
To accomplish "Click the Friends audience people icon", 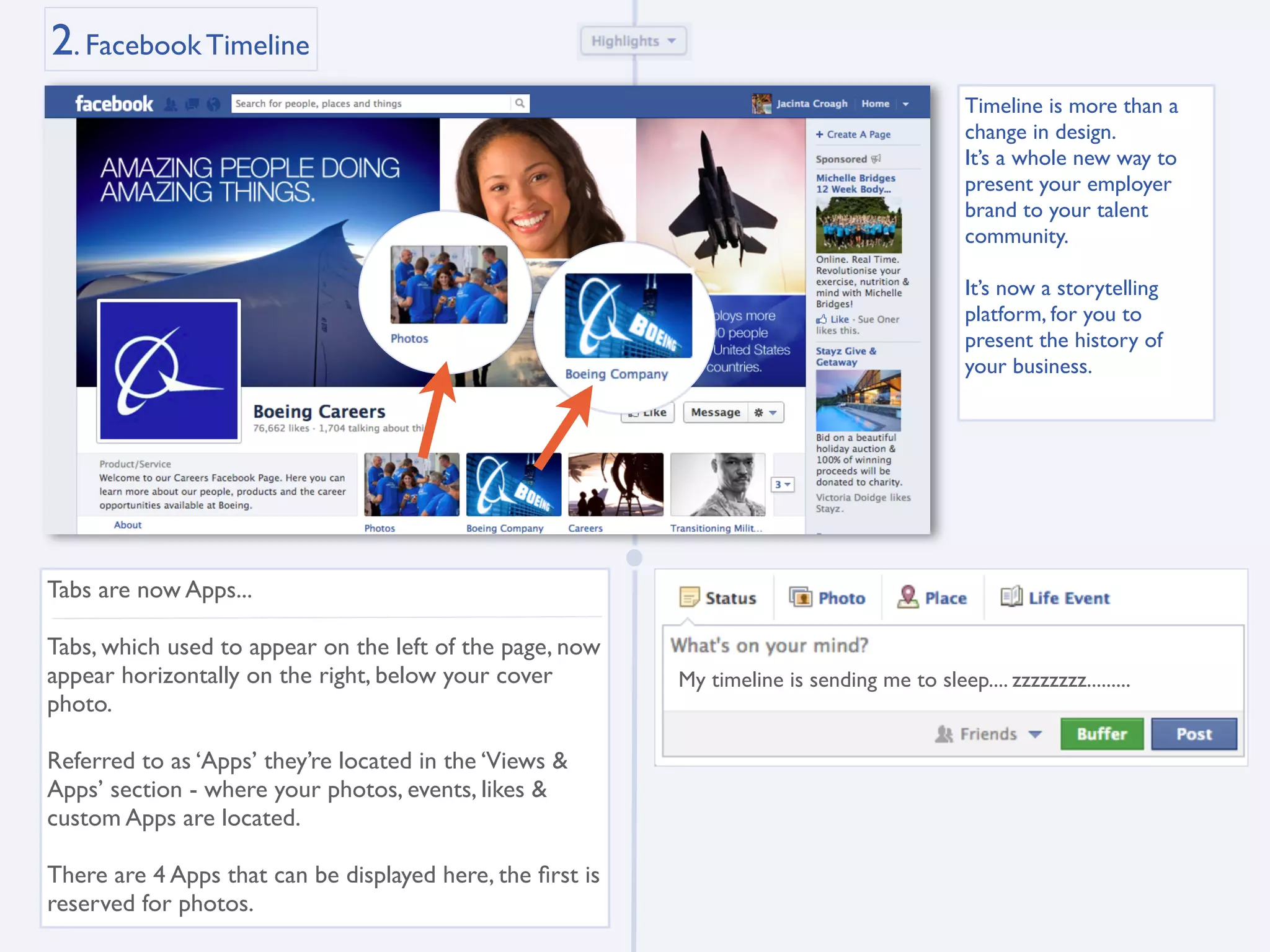I will 944,734.
